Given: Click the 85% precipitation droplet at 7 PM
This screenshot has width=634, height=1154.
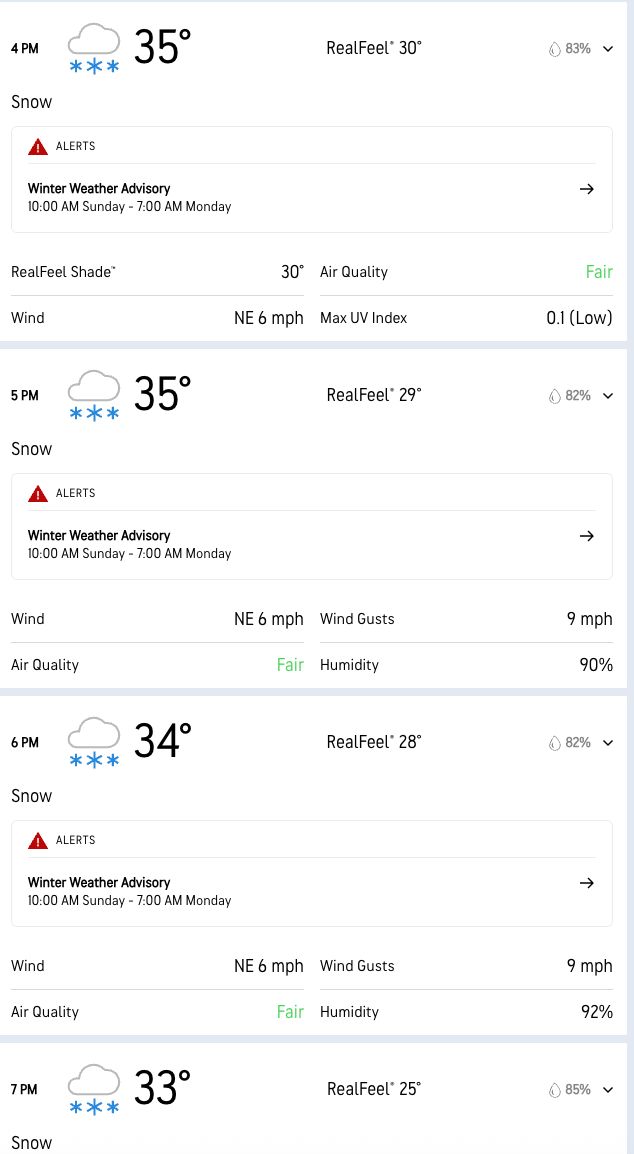Looking at the screenshot, I should pos(555,1090).
